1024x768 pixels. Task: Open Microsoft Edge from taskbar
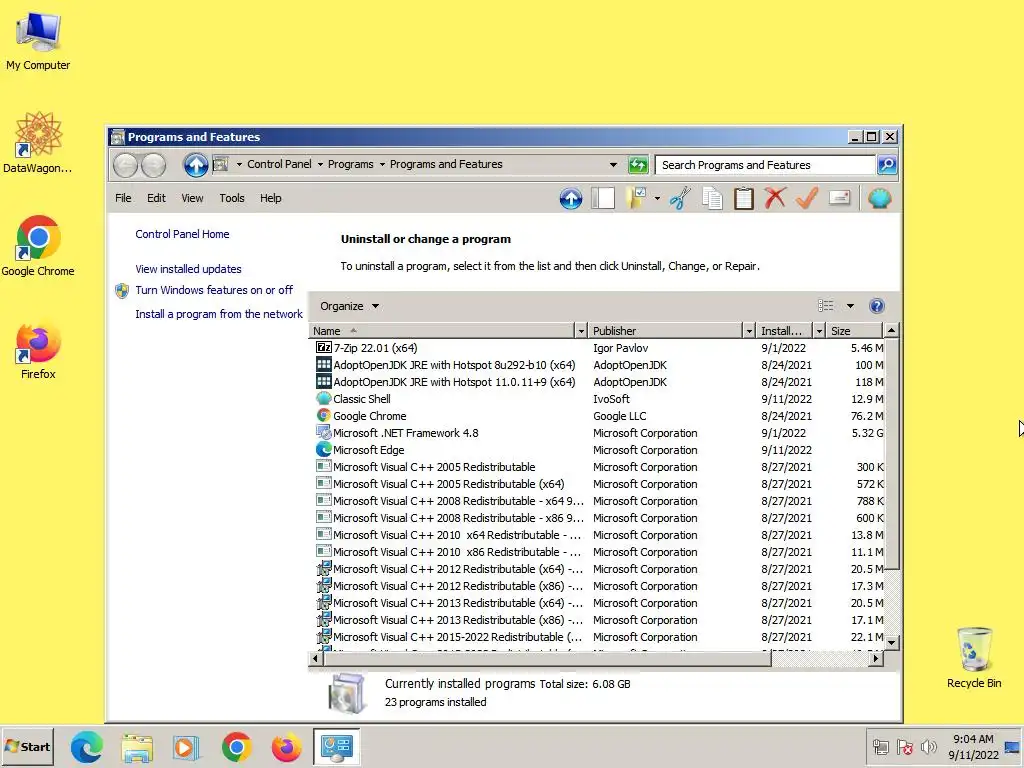point(87,747)
